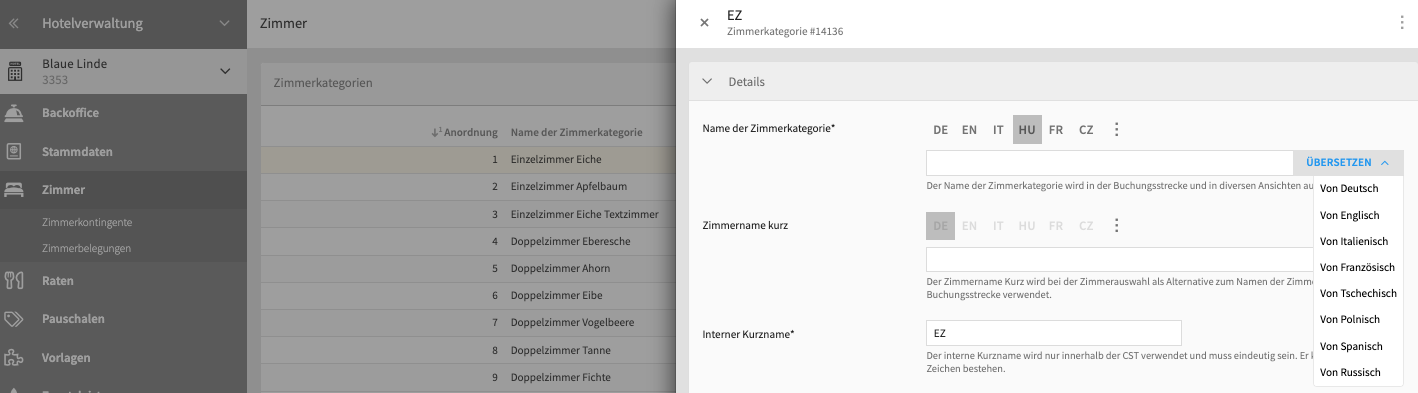Viewport: 1418px width, 393px height.
Task: Select IT language for Zimmerkategorie name
Action: click(x=998, y=130)
